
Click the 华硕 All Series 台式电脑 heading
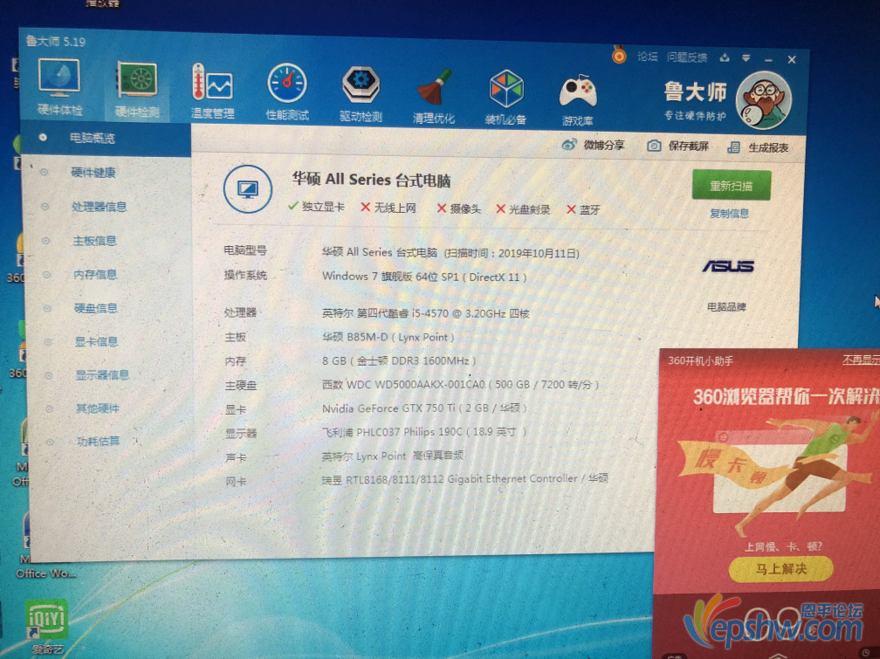pyautogui.click(x=372, y=180)
